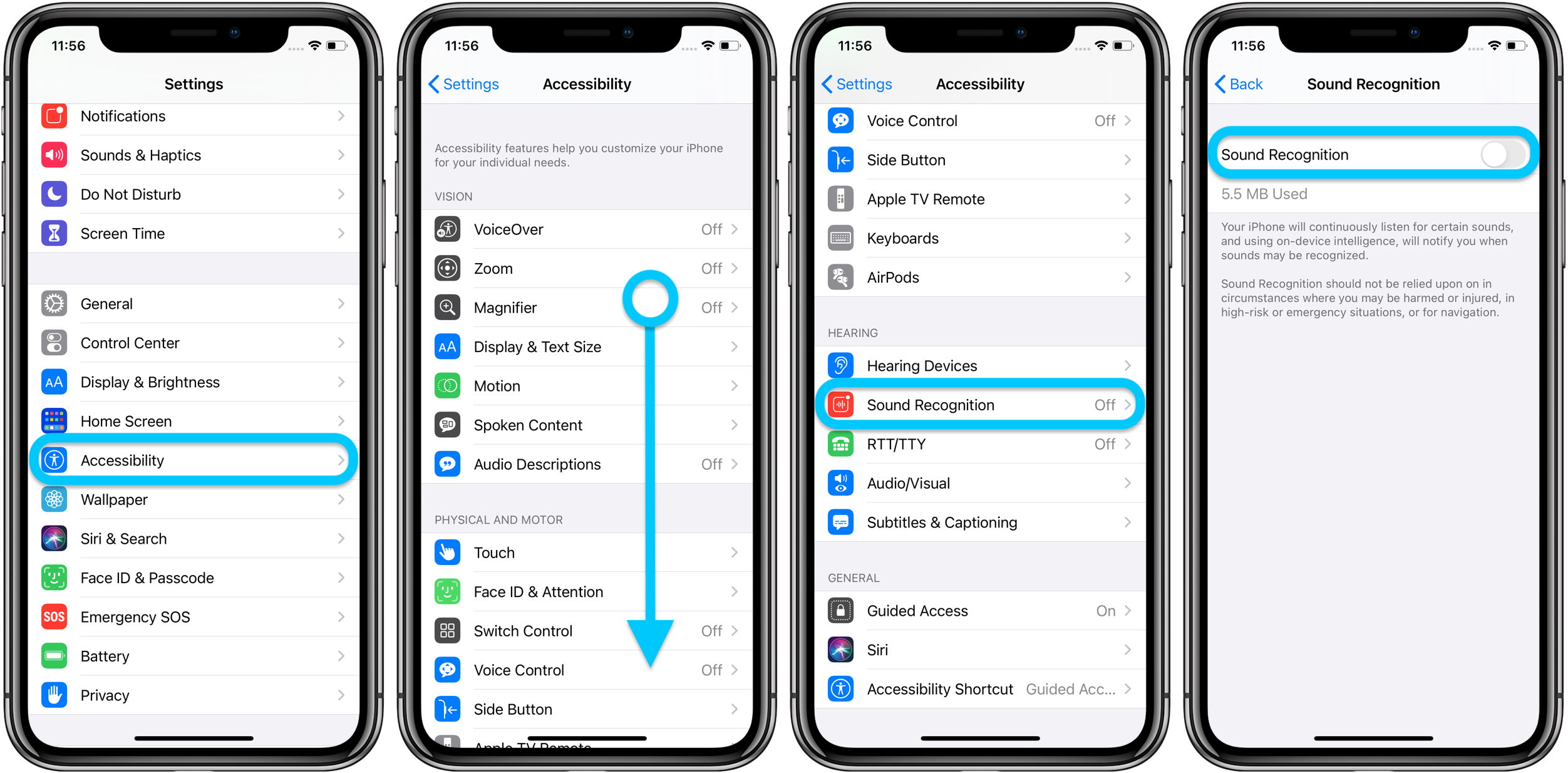
Task: Expand Subtitles & Captioning settings
Action: 980,523
